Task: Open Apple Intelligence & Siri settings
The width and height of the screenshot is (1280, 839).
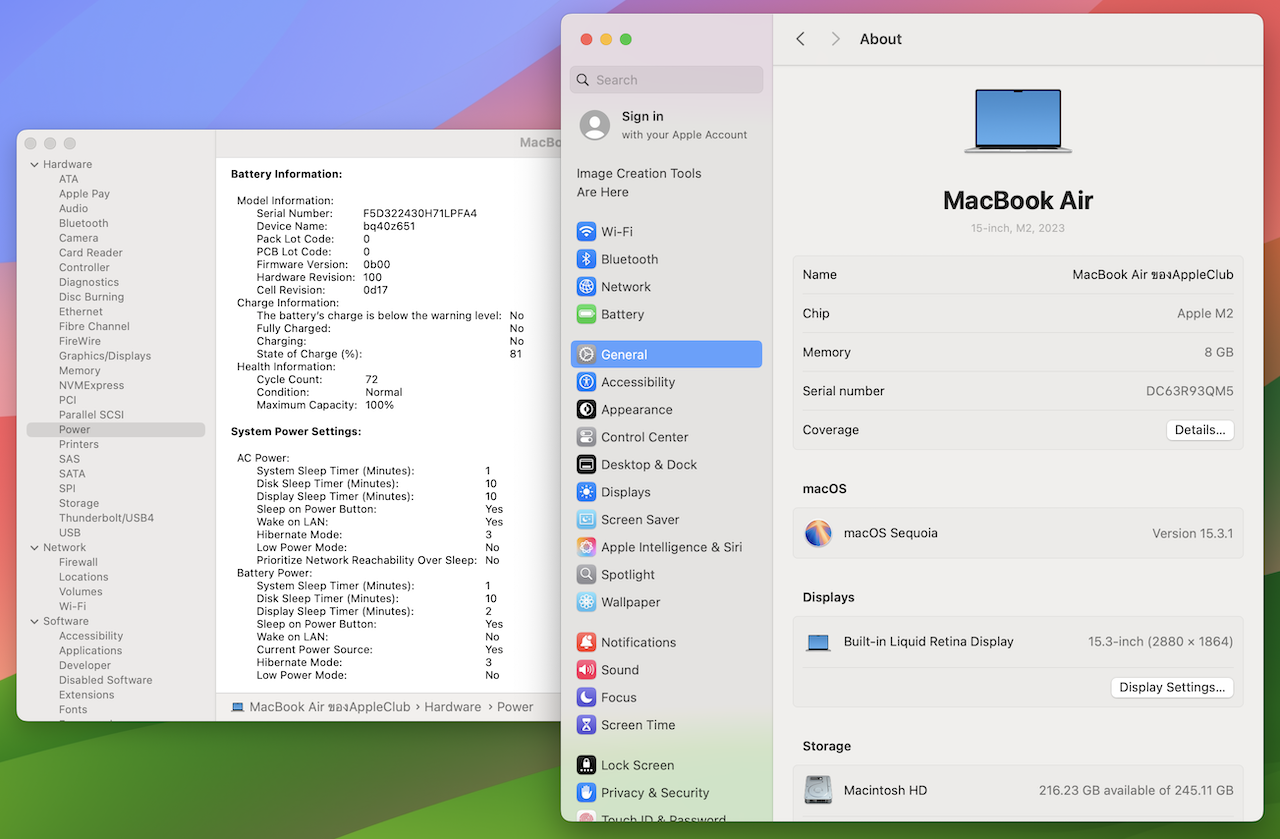Action: pyautogui.click(x=666, y=547)
